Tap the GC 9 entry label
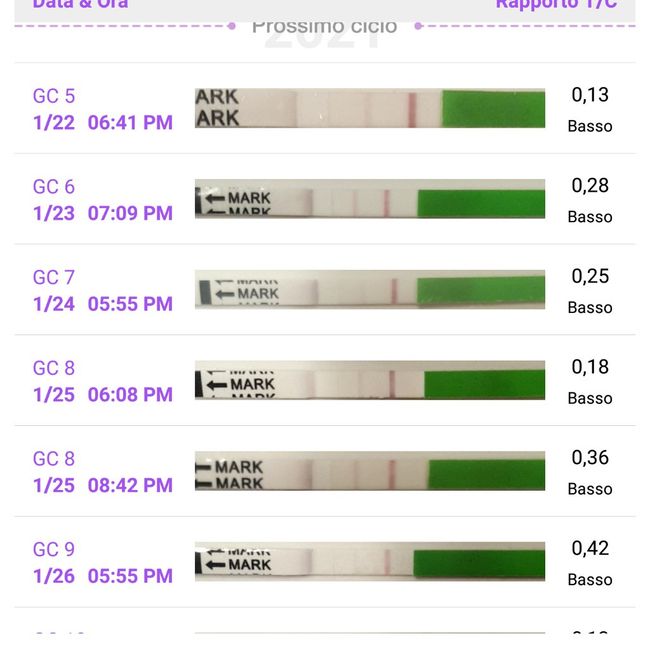Image resolution: width=650 pixels, height=650 pixels. point(54,549)
